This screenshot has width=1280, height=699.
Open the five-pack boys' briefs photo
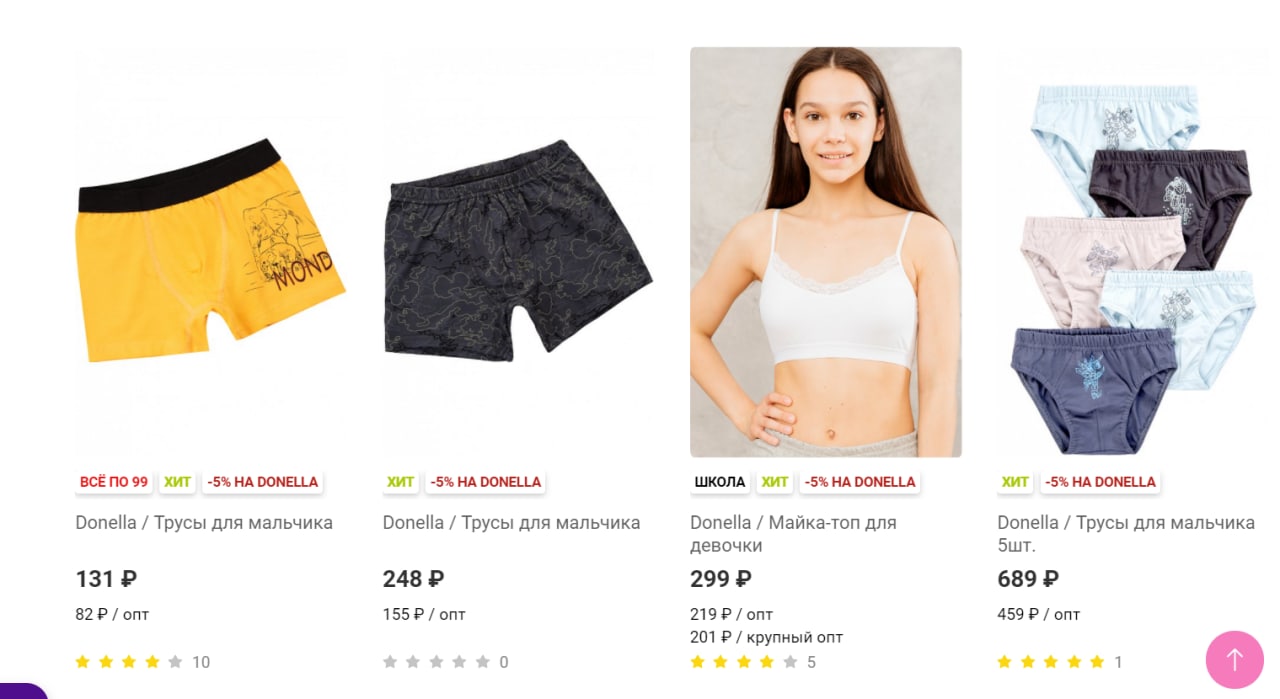1133,252
